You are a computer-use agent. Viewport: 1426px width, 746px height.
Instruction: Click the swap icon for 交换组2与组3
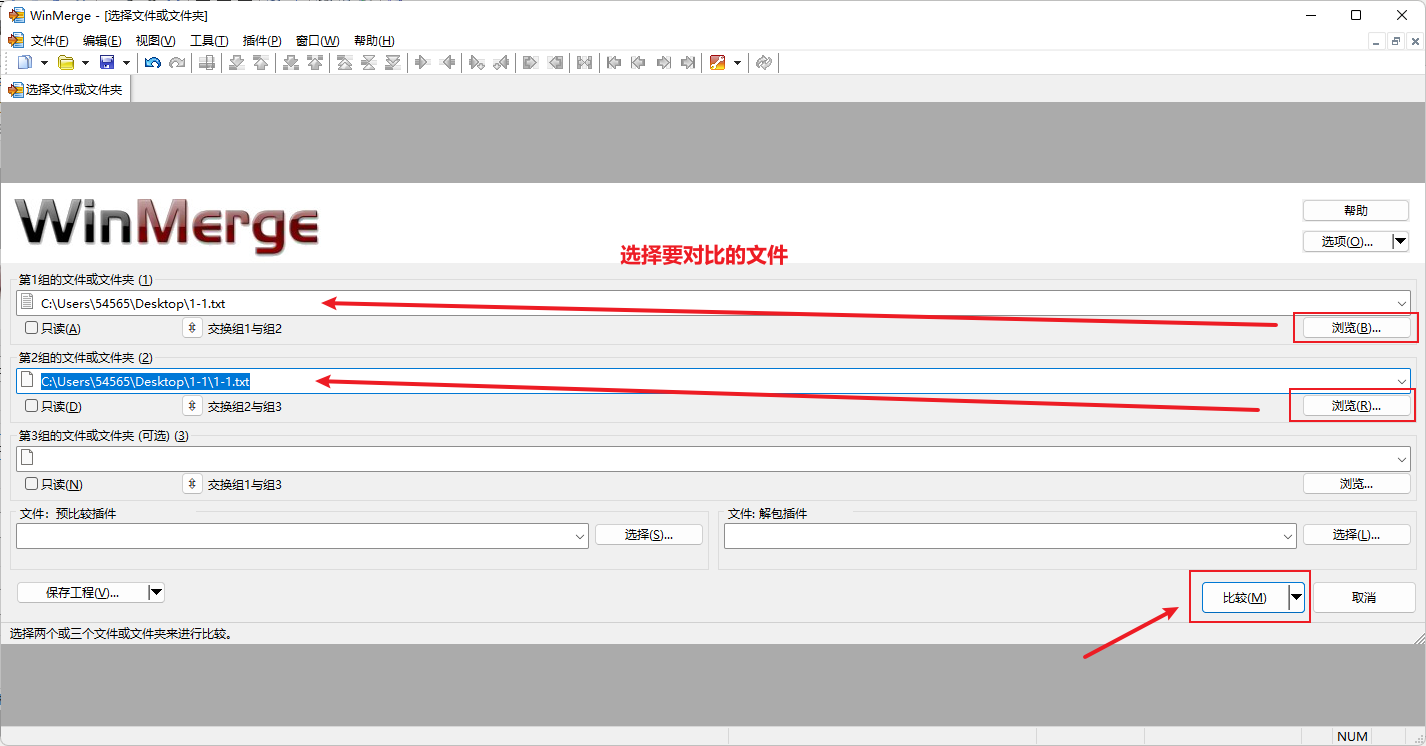pos(193,406)
